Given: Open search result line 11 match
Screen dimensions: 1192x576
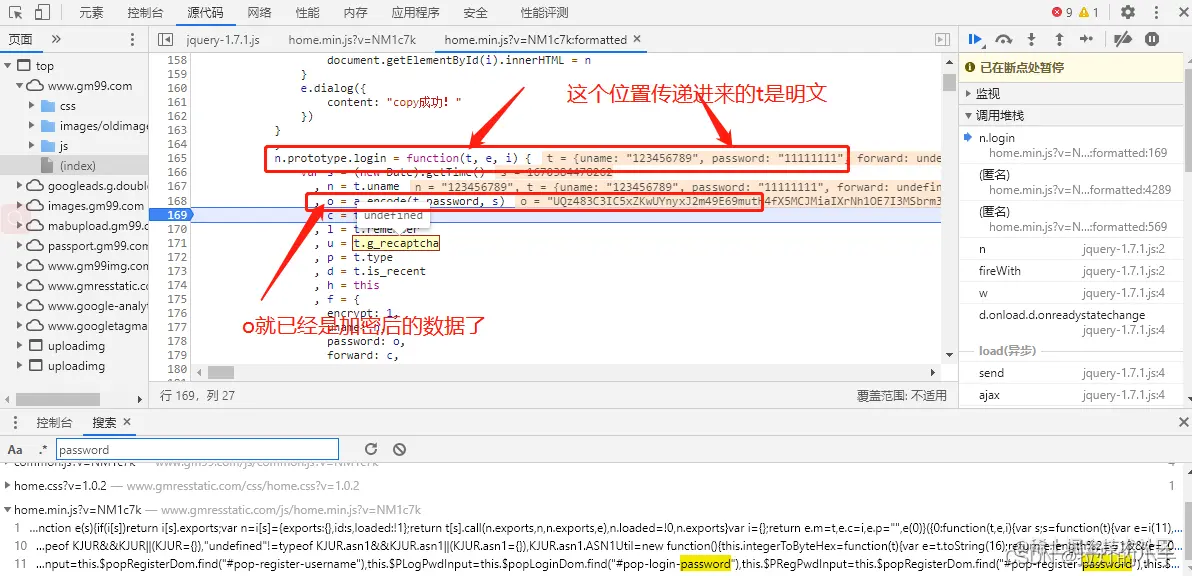Looking at the screenshot, I should 593,563.
